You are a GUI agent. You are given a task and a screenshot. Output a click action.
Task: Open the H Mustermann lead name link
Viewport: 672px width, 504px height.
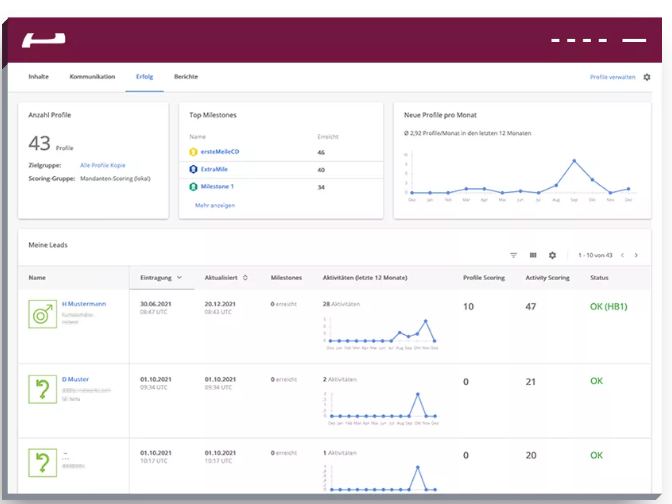[x=84, y=303]
